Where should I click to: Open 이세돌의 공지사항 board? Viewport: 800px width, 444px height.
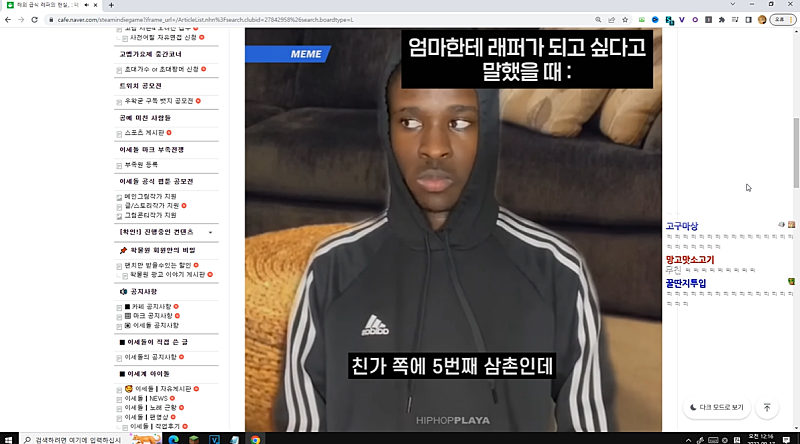pos(151,357)
